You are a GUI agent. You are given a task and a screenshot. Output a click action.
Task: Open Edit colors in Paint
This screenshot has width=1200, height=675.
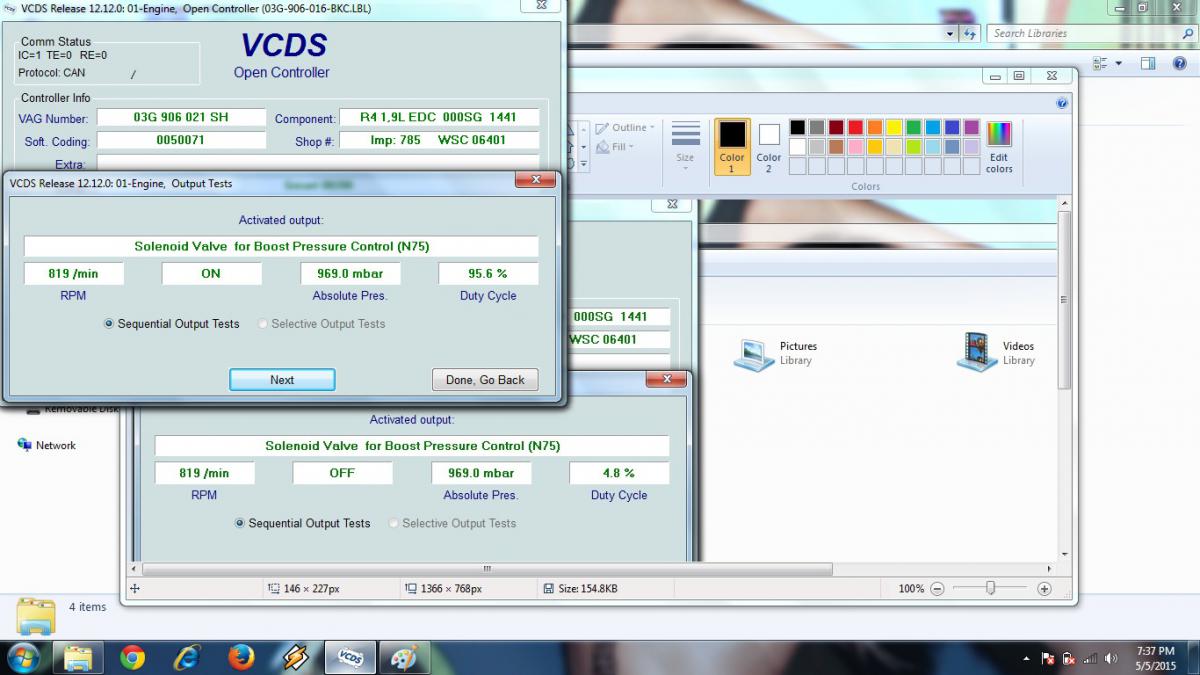coord(998,147)
